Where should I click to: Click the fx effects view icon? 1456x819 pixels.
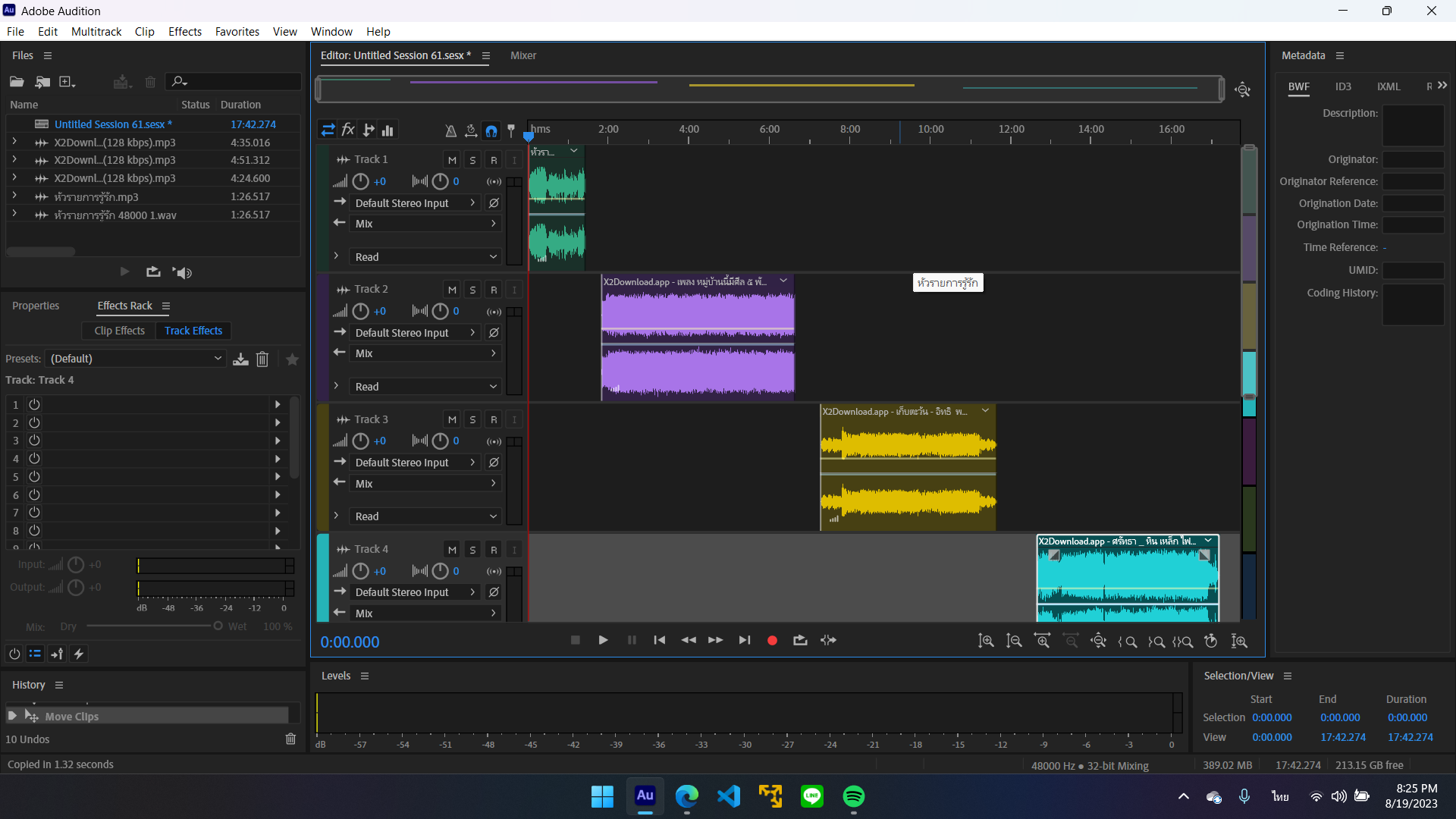(x=348, y=130)
